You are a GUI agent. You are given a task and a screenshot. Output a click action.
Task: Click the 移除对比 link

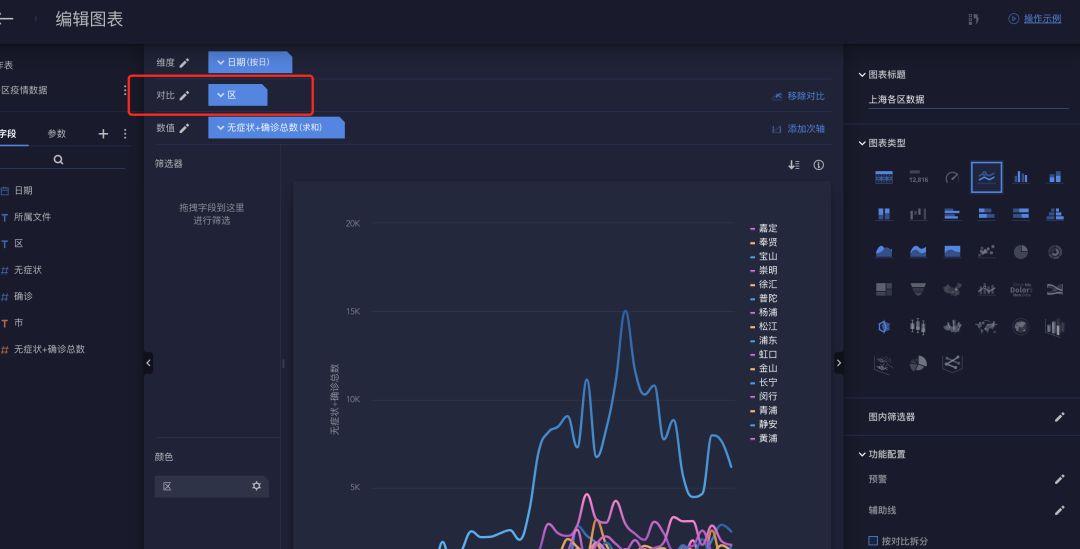click(x=798, y=96)
